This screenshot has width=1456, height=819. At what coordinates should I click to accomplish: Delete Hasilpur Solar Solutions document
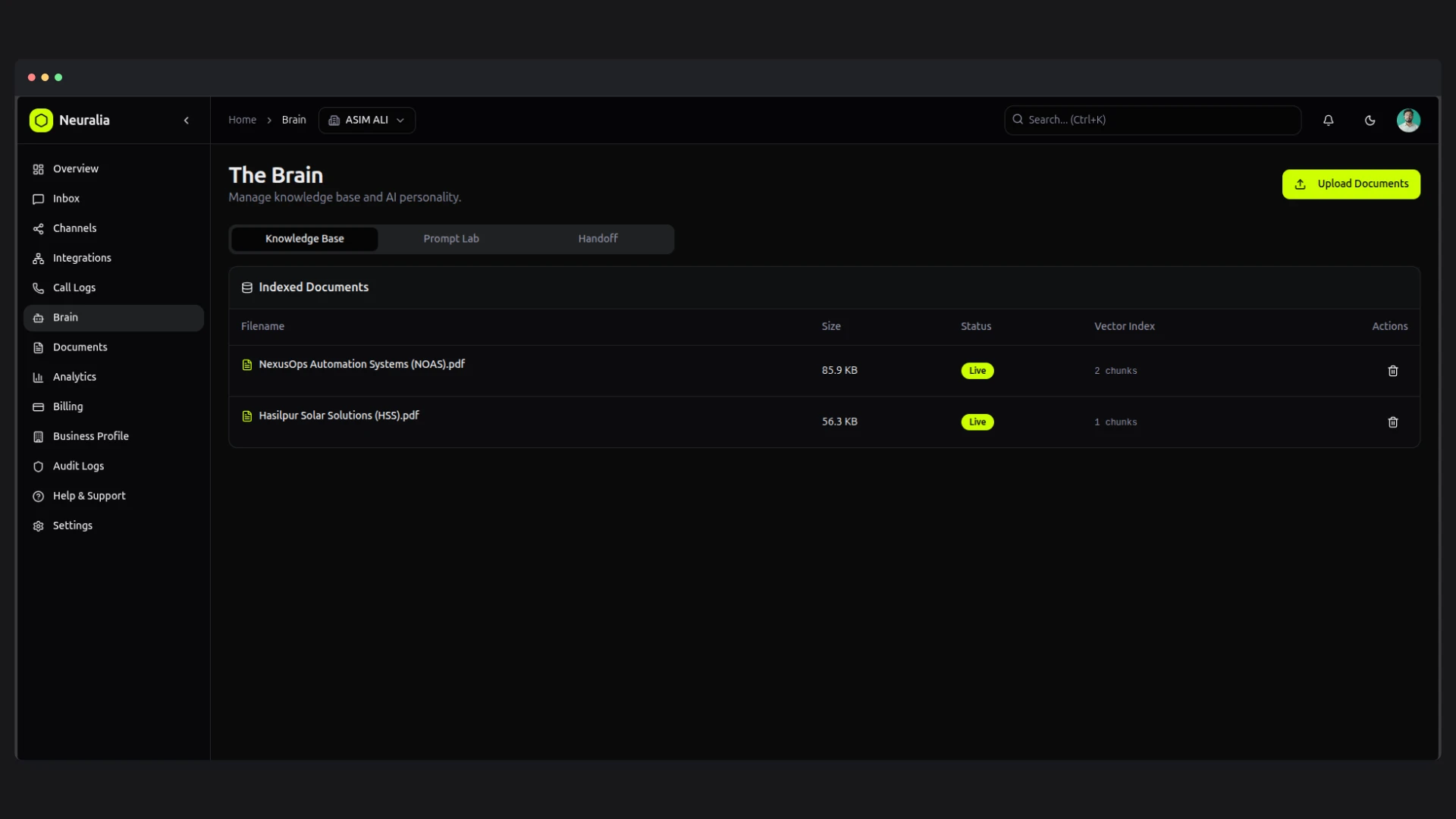[1392, 422]
